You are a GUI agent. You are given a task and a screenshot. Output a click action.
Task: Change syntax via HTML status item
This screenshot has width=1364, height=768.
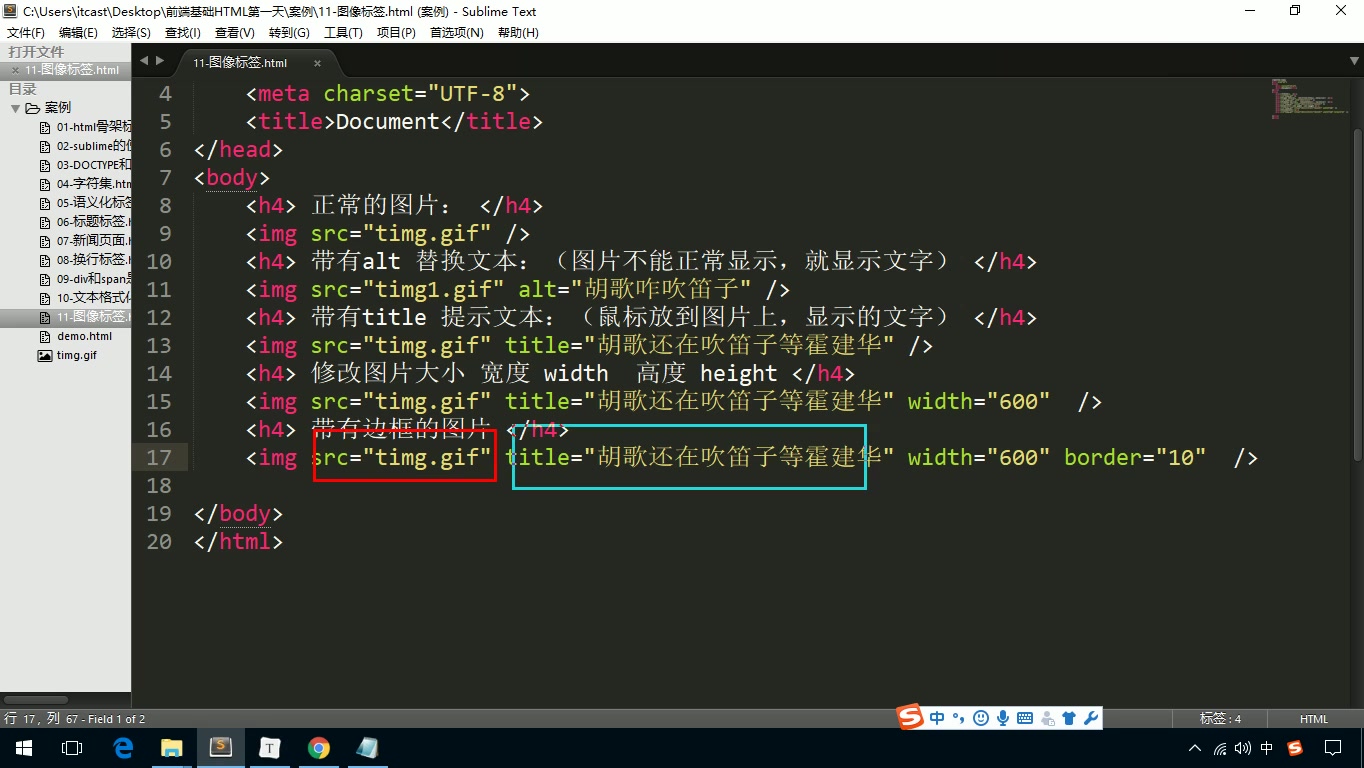pyautogui.click(x=1314, y=719)
